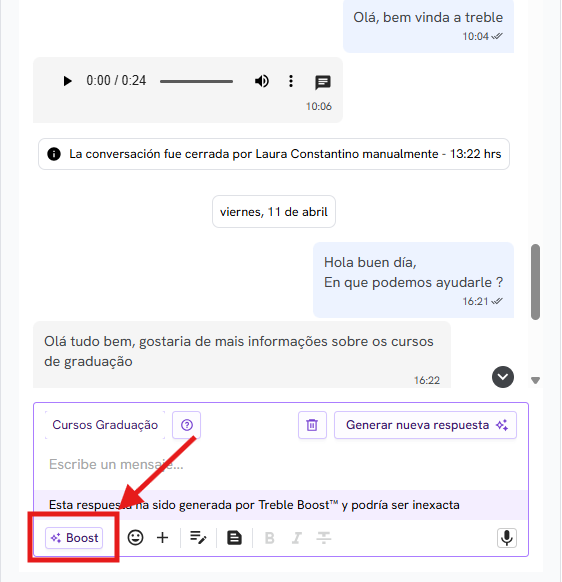Screen dimensions: 562x582
Task: Record a voice message with microphone
Action: (x=507, y=538)
